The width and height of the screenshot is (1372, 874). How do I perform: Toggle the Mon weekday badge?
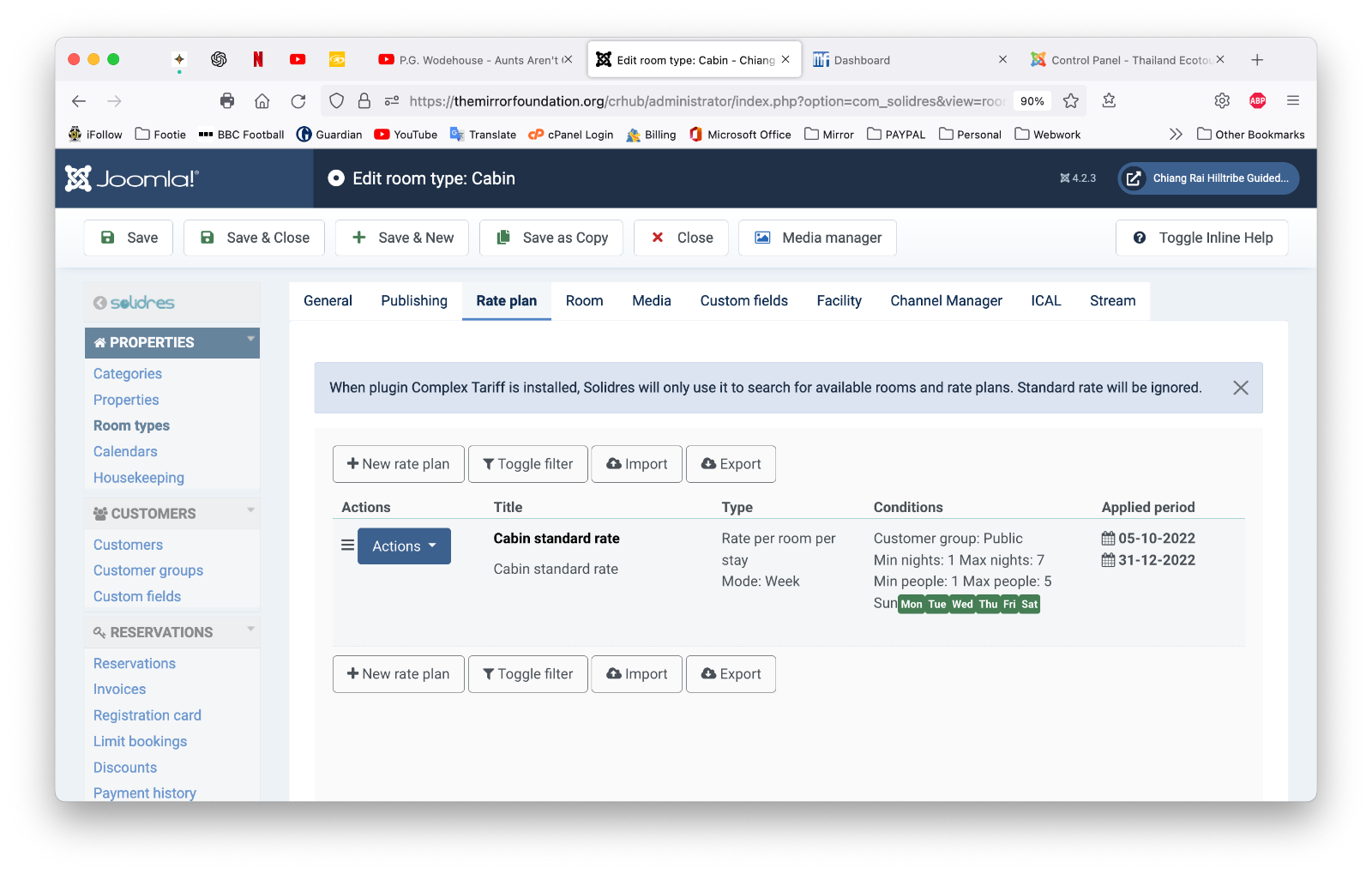click(911, 605)
